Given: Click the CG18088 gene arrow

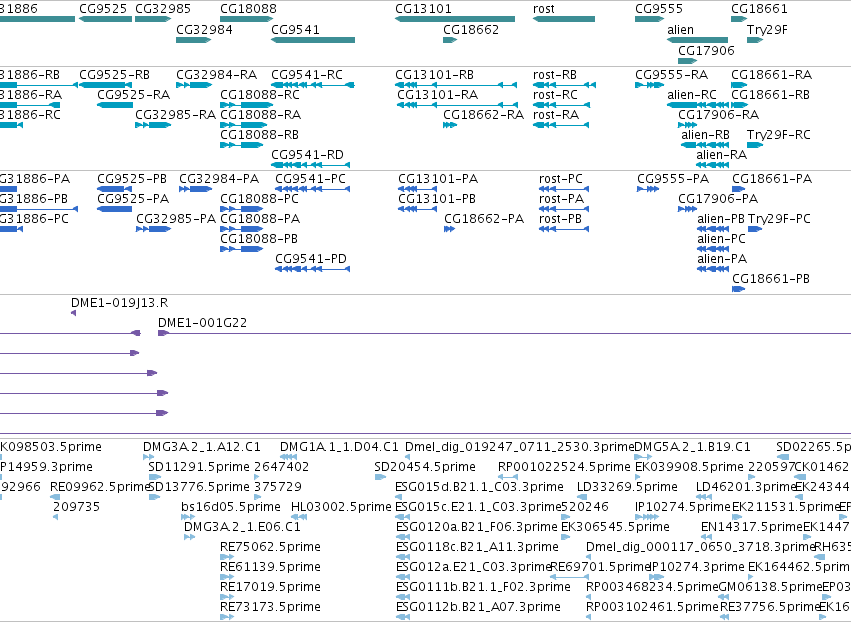Looking at the screenshot, I should (246, 19).
